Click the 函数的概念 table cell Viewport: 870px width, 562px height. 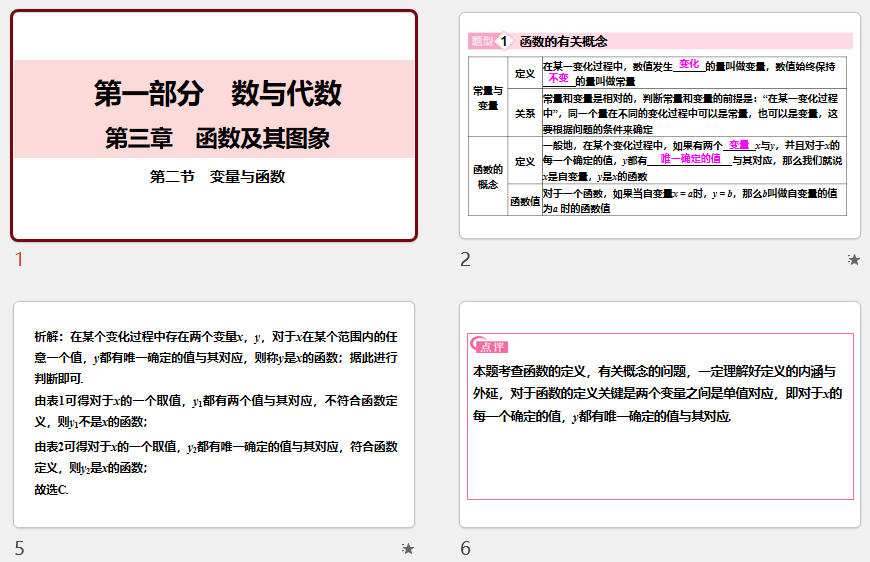click(488, 176)
